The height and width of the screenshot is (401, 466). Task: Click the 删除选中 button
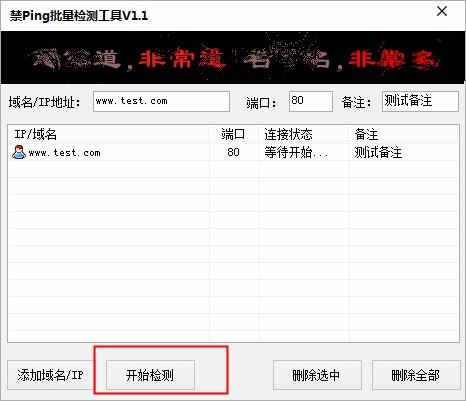pos(317,375)
